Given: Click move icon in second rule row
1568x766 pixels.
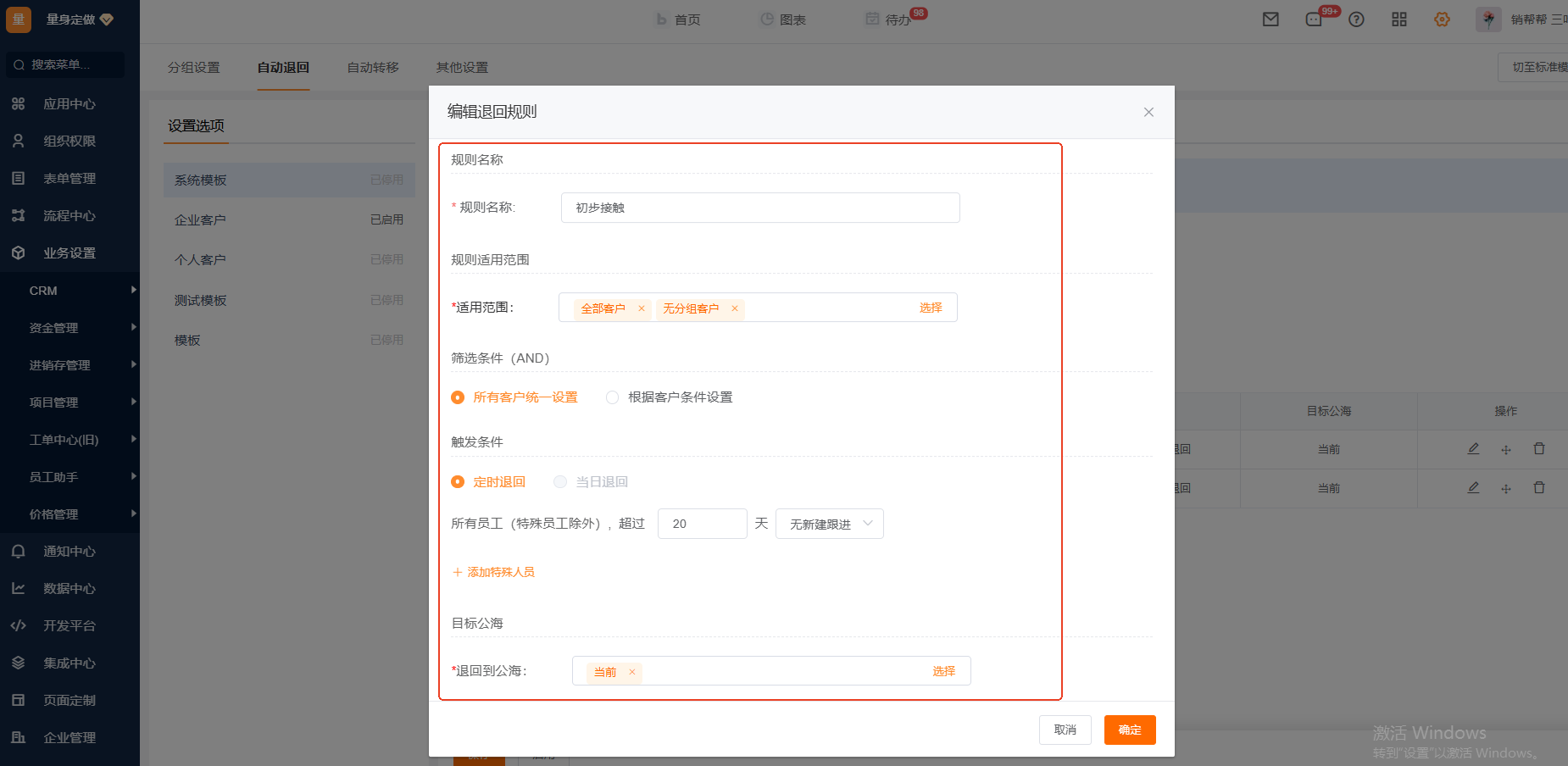Looking at the screenshot, I should (x=1506, y=489).
